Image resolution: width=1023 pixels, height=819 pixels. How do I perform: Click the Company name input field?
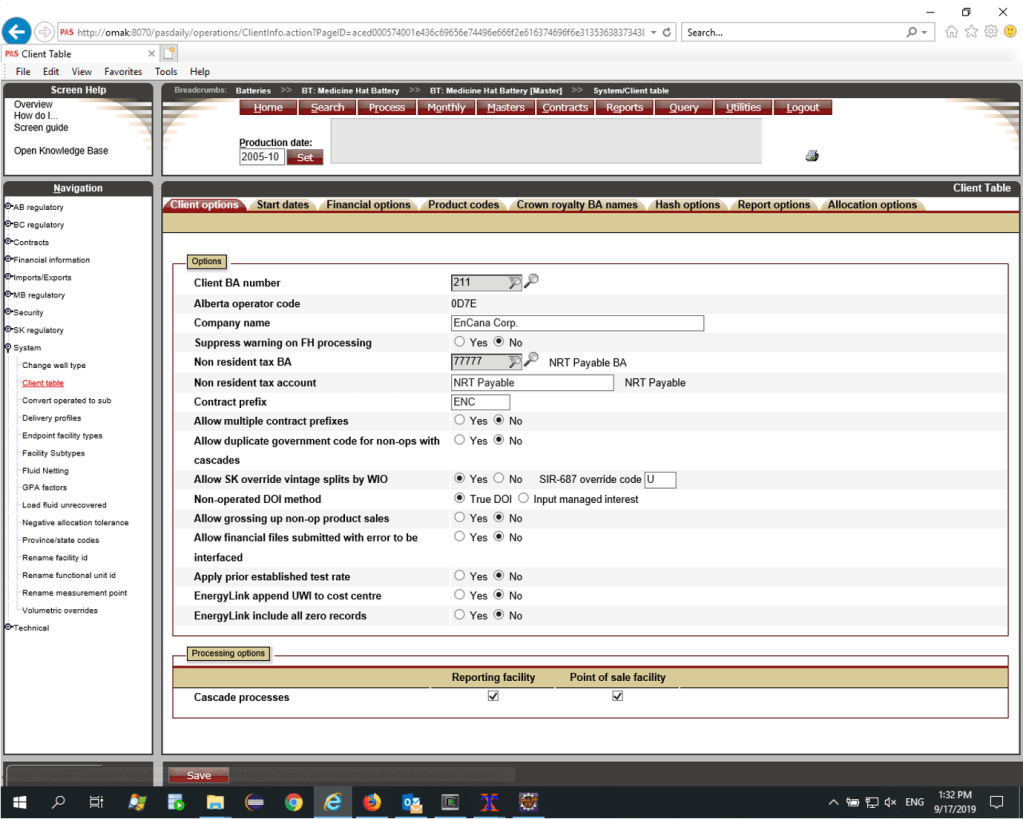(x=577, y=323)
